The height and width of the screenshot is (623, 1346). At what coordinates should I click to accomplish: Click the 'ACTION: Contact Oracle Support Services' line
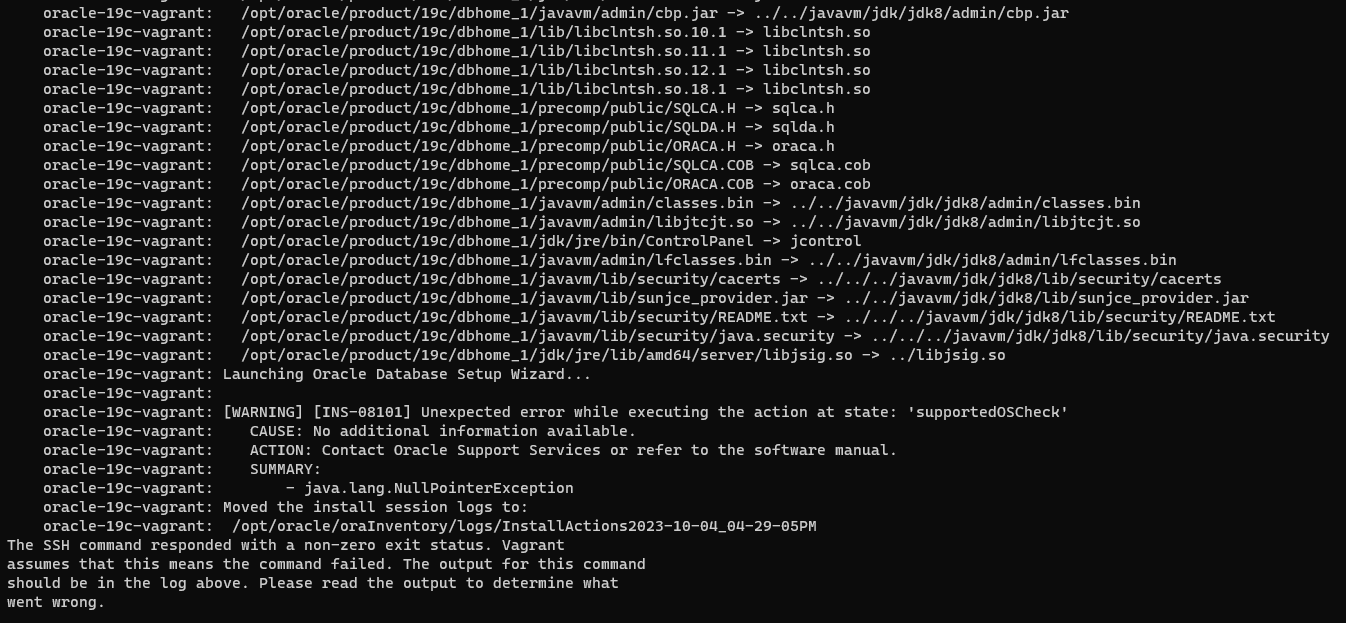[x=573, y=450]
